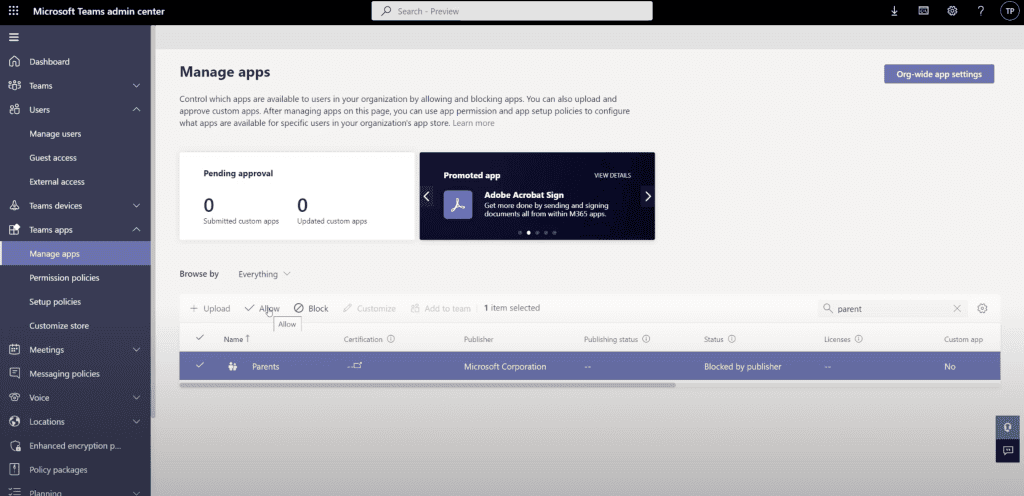This screenshot has height=496, width=1024.
Task: Click the Teams apps icon
Action: [14, 230]
